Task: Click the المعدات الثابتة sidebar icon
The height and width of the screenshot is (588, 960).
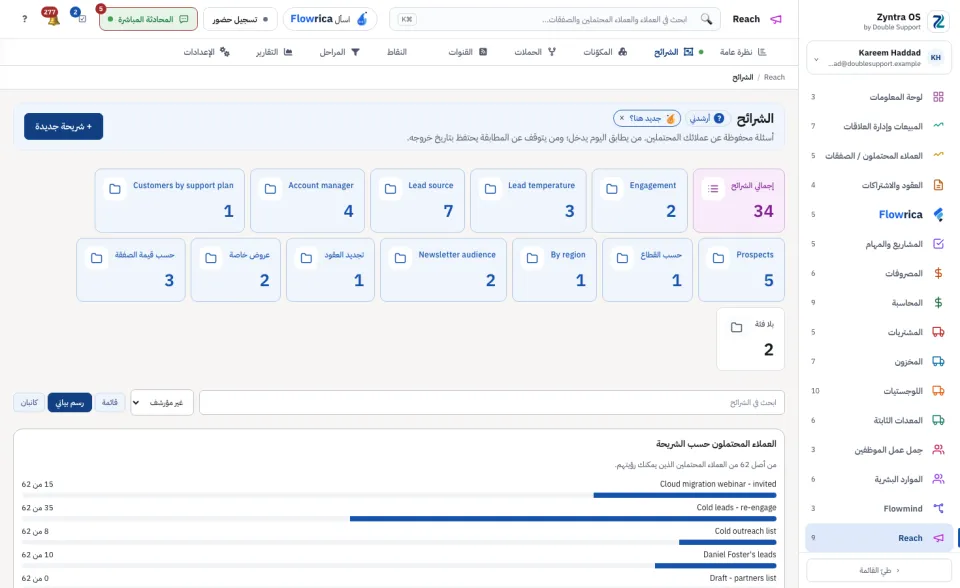Action: [x=938, y=420]
